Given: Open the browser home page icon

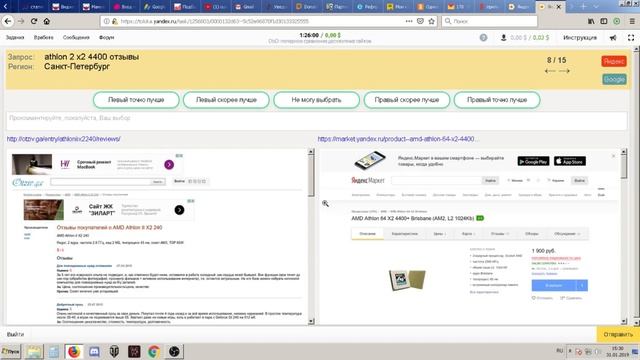Looking at the screenshot, I should click(x=47, y=21).
